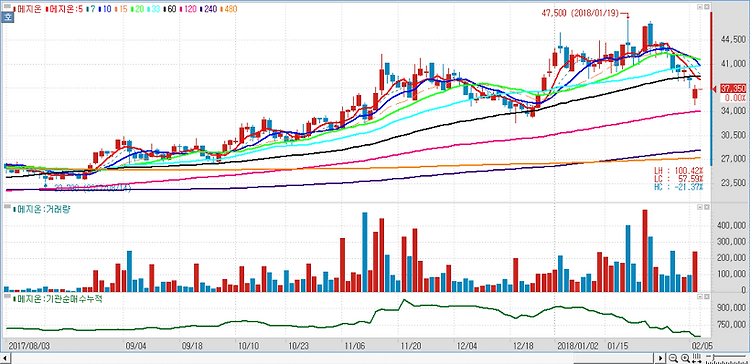Screen dimensions: 750x364
Task: Click the 27,000 price axis label
Action: [x=734, y=159]
